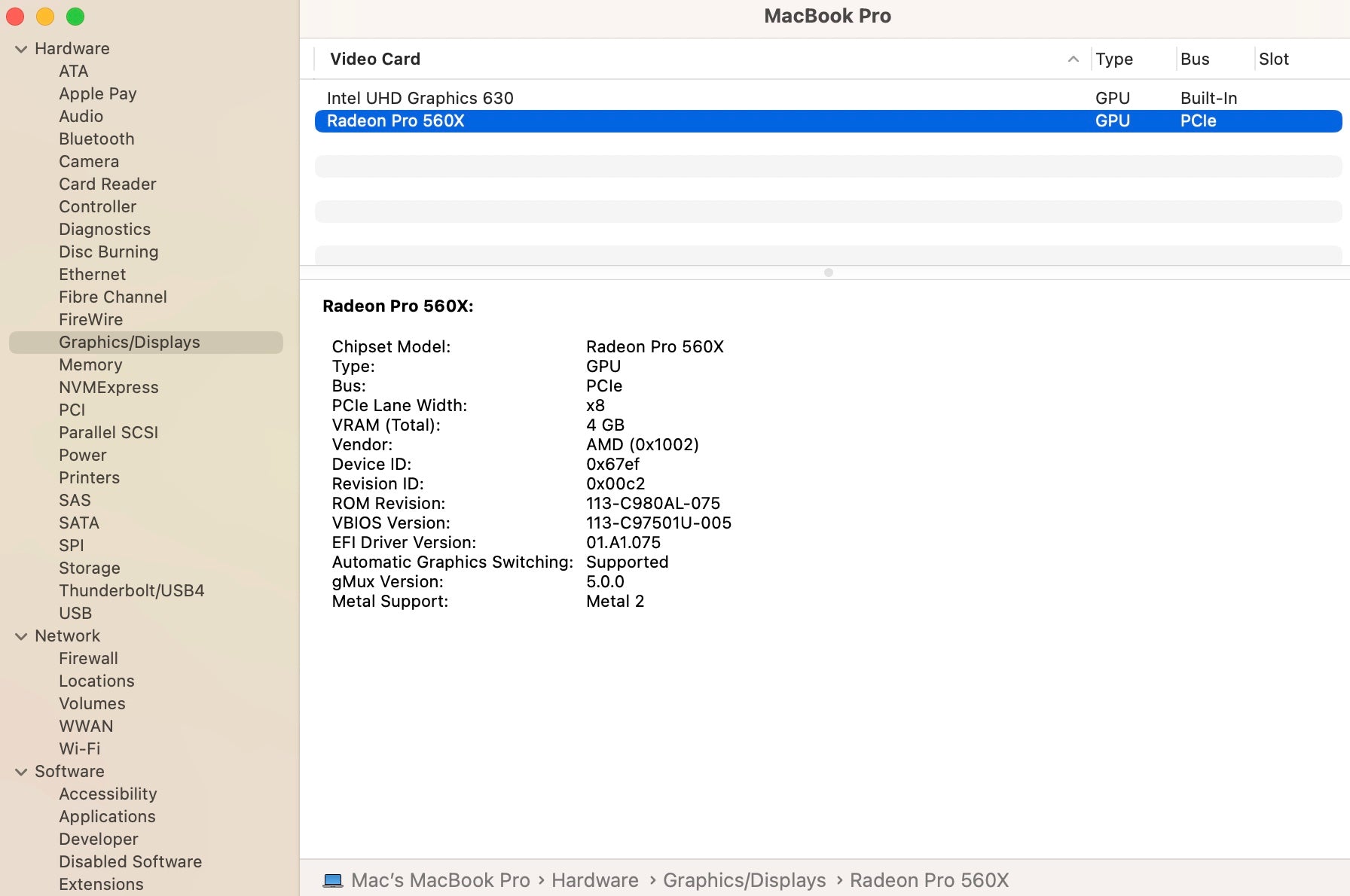Screen dimensions: 1350x896
Task: Click the Slot column header
Action: [x=1273, y=59]
